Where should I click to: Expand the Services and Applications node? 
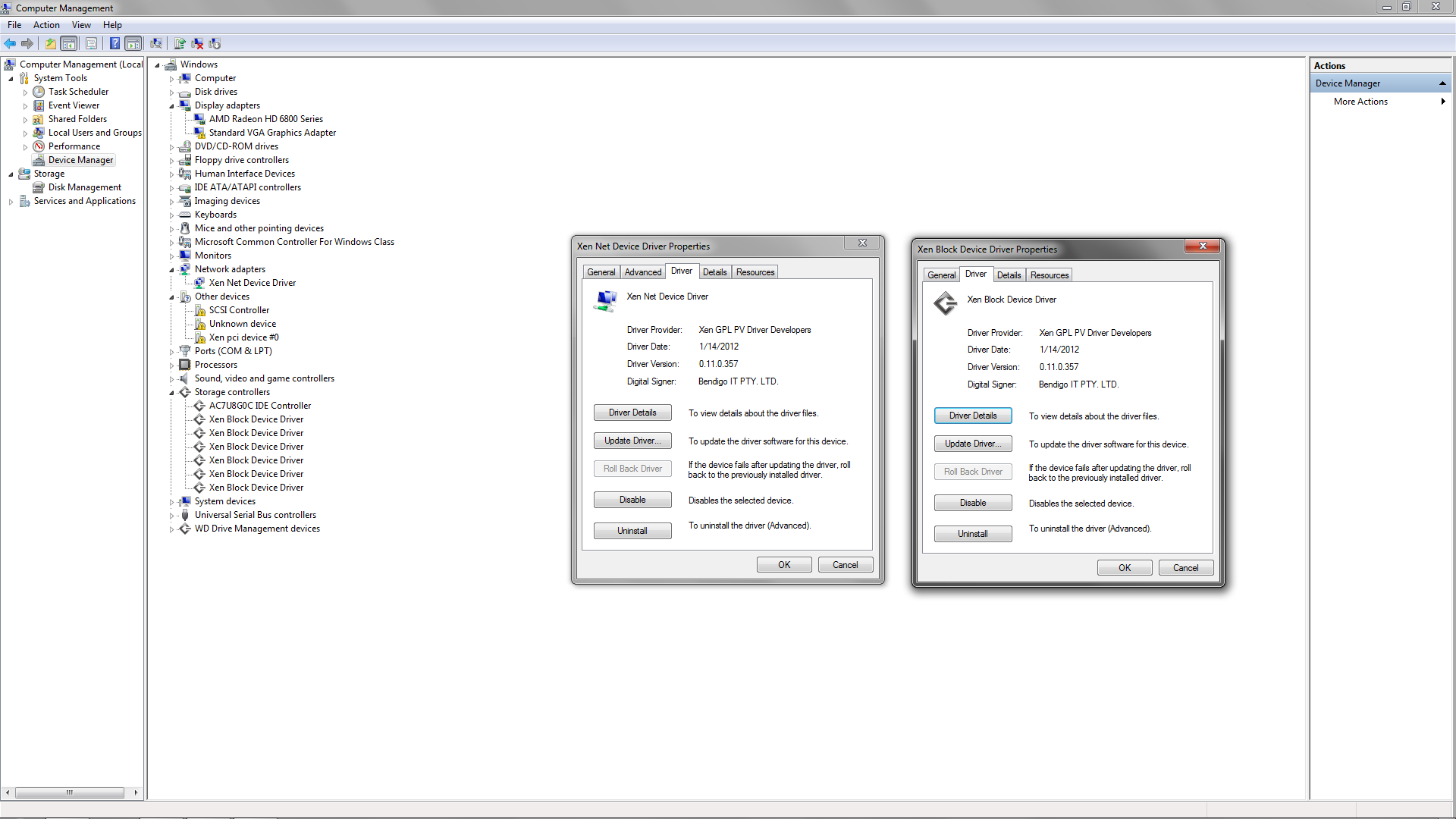(11, 202)
